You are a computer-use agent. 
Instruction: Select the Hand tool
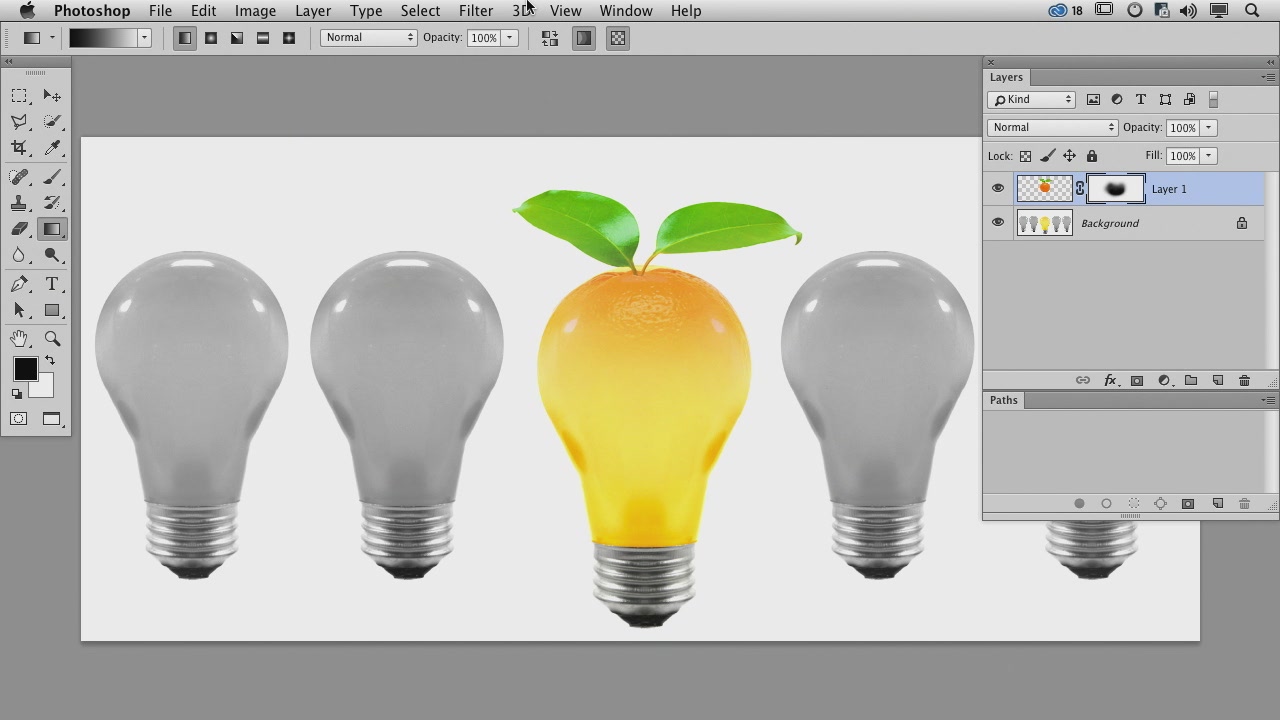pos(19,339)
